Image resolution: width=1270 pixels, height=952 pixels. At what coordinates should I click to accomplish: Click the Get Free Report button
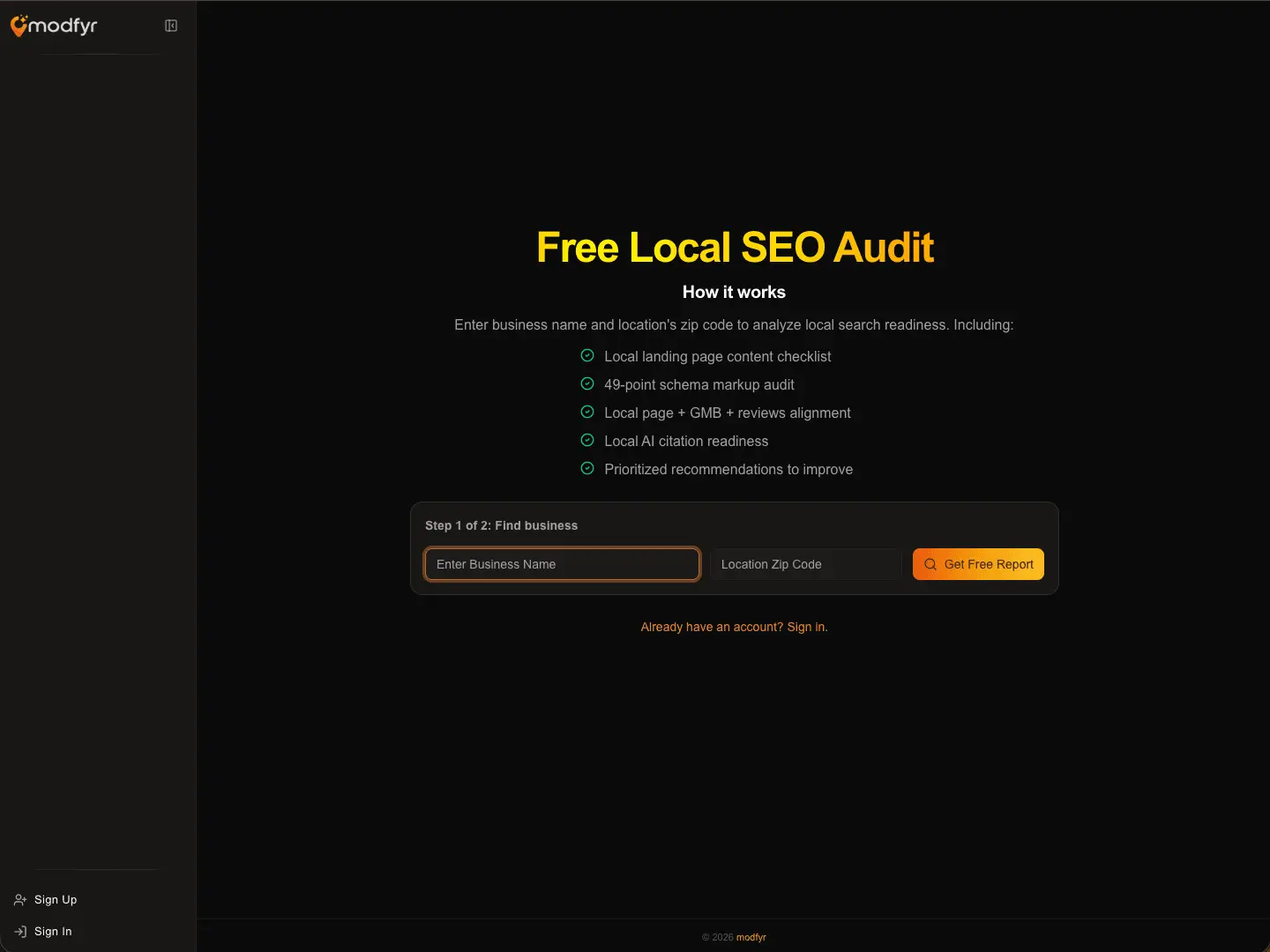978,564
